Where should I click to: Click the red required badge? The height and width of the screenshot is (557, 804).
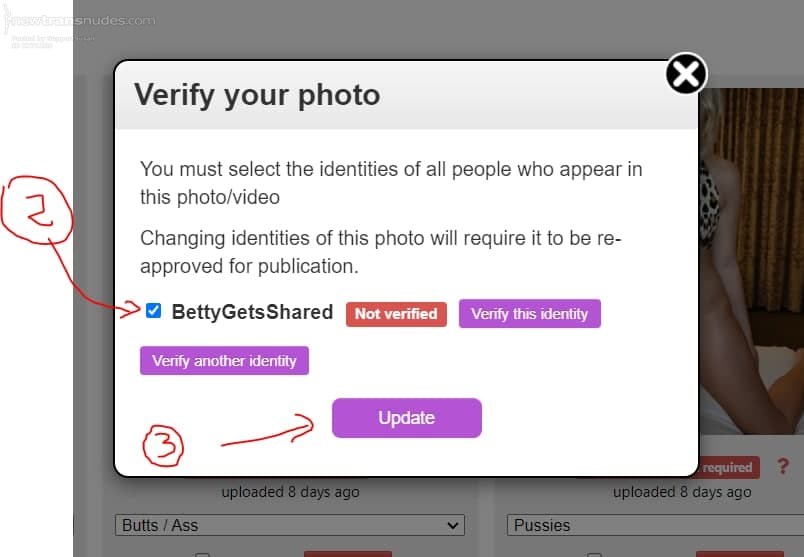click(728, 467)
